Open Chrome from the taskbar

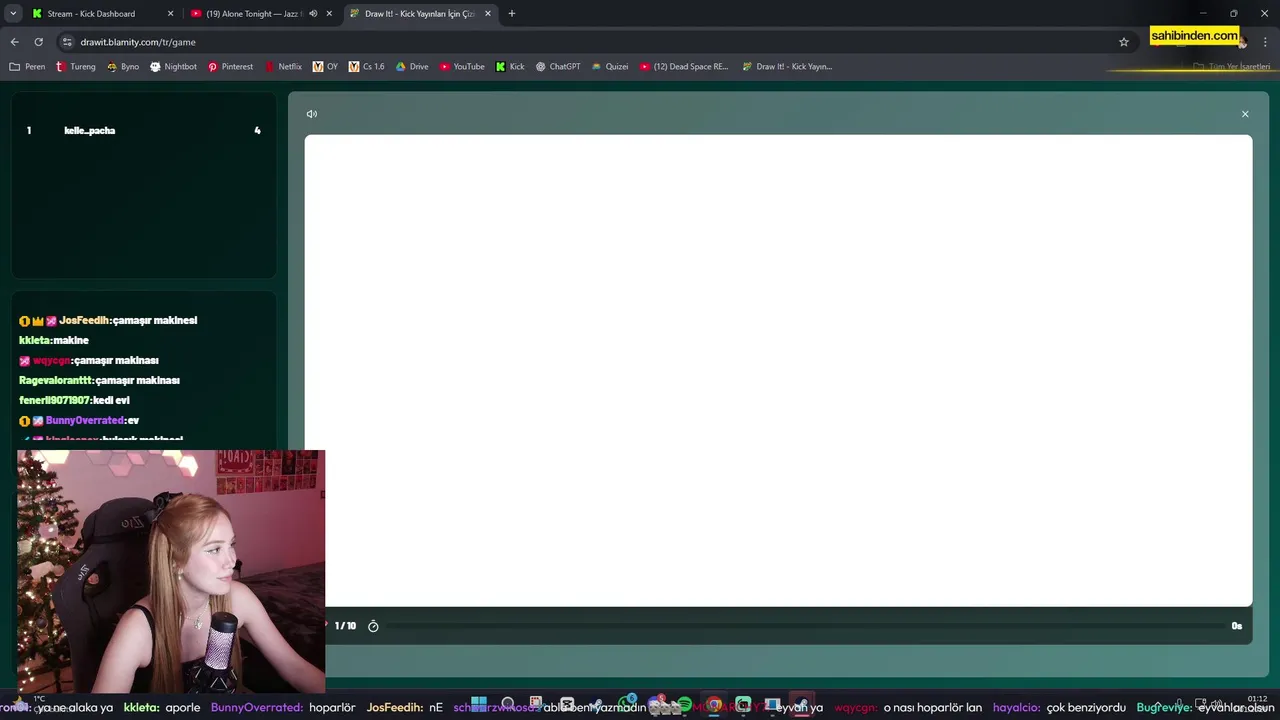tap(714, 704)
